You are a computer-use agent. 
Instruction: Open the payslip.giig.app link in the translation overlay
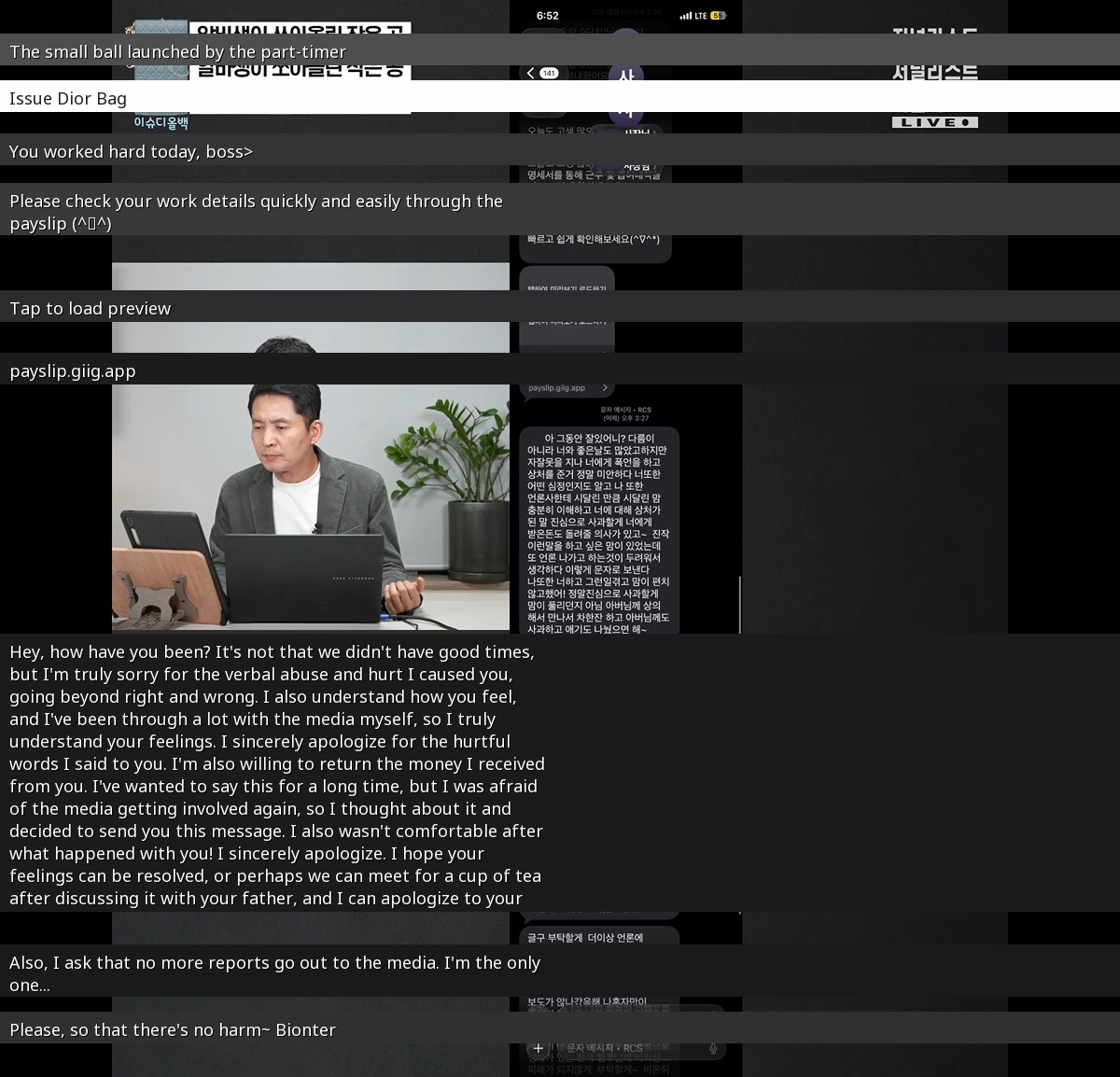(73, 371)
